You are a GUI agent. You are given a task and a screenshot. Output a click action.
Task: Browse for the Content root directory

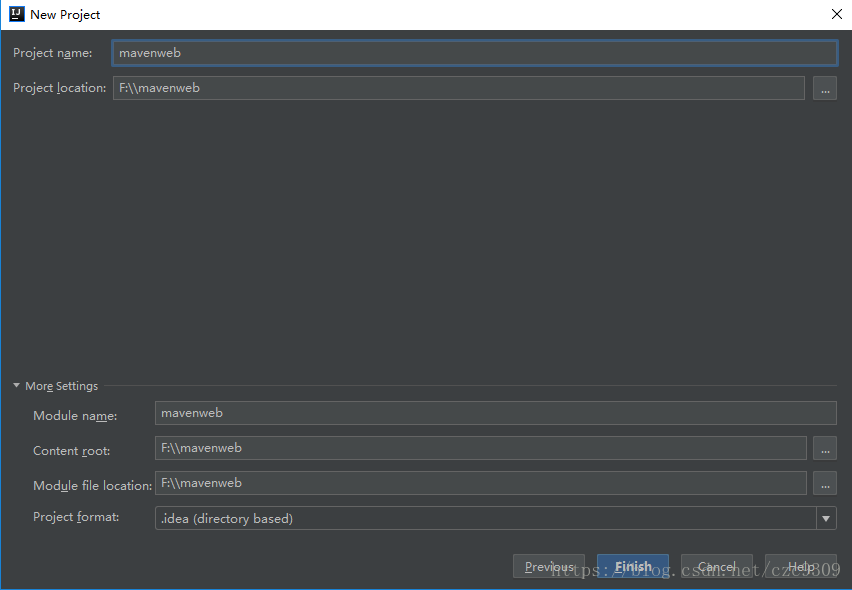click(825, 448)
